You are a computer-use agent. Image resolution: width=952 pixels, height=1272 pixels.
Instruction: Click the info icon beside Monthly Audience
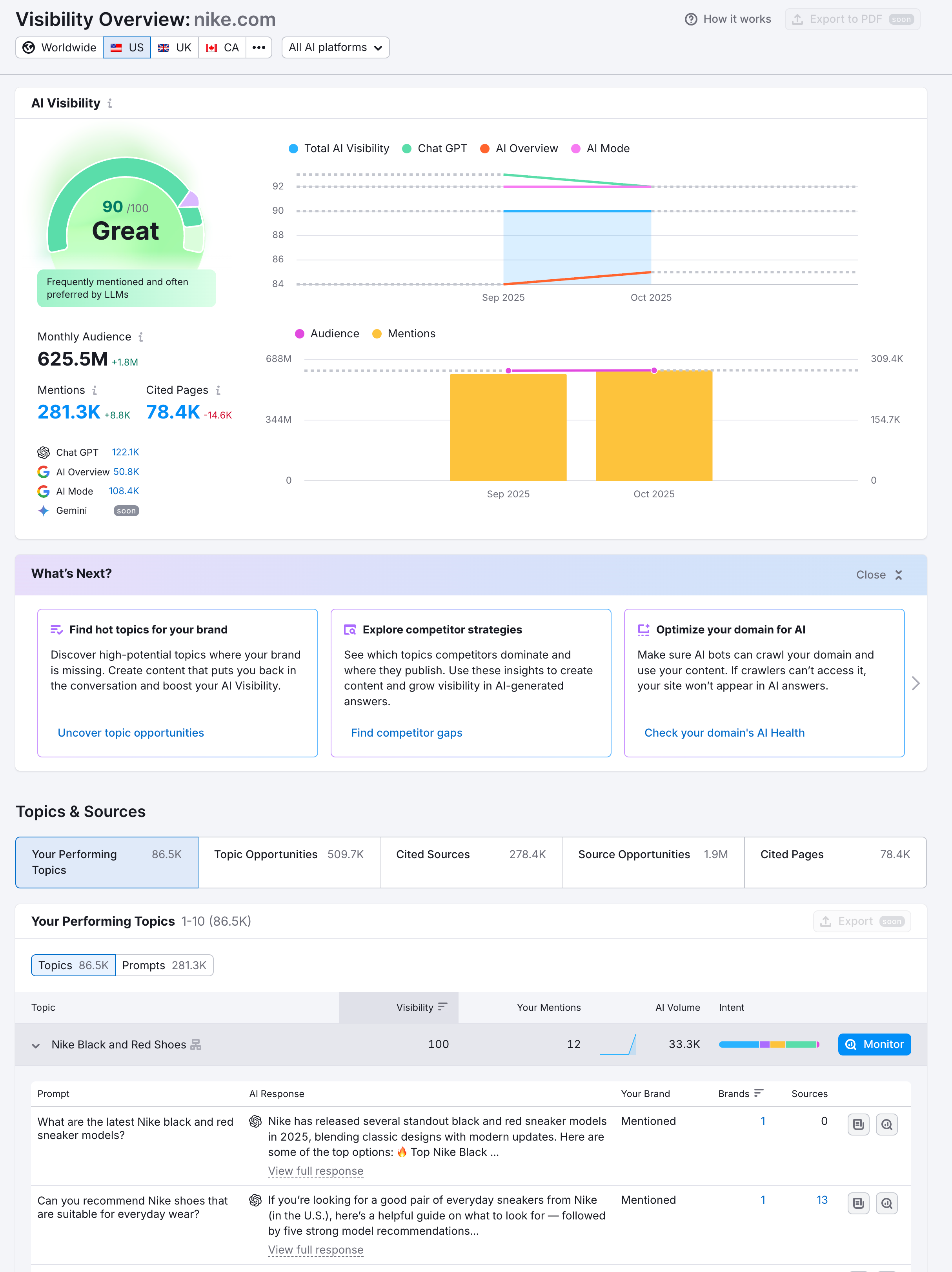(x=142, y=337)
